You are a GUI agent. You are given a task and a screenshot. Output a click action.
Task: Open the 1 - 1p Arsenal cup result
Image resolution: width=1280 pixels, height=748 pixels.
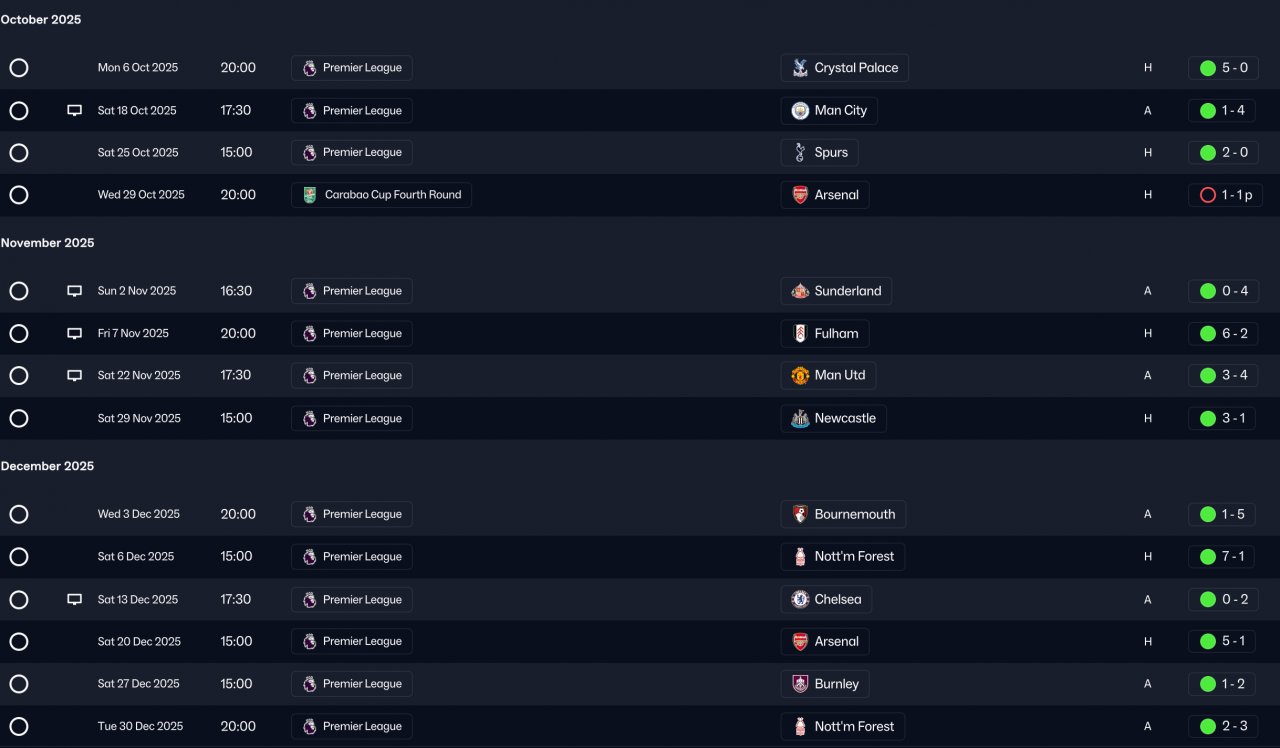(x=1225, y=195)
